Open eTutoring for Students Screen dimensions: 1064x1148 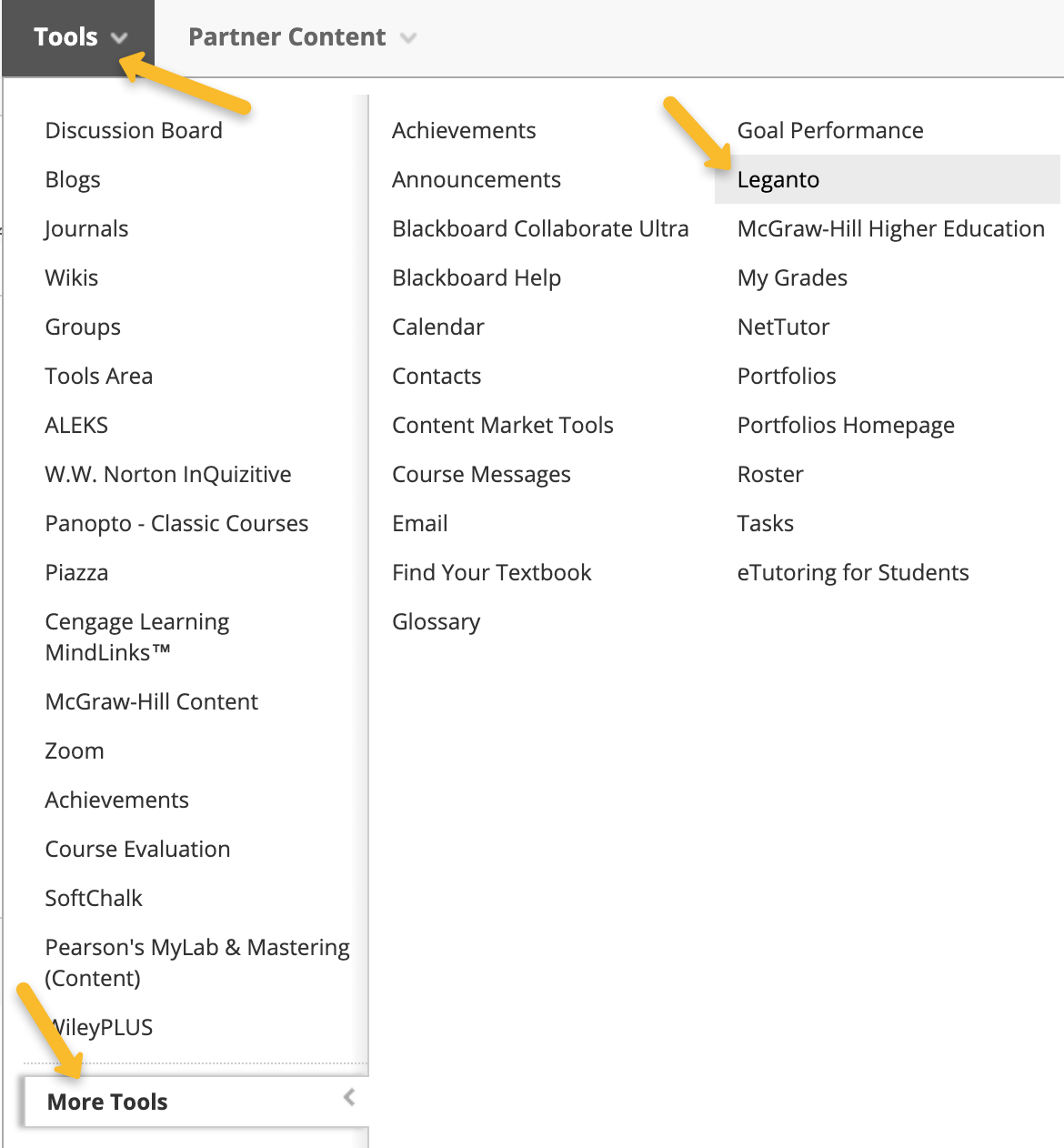853,572
